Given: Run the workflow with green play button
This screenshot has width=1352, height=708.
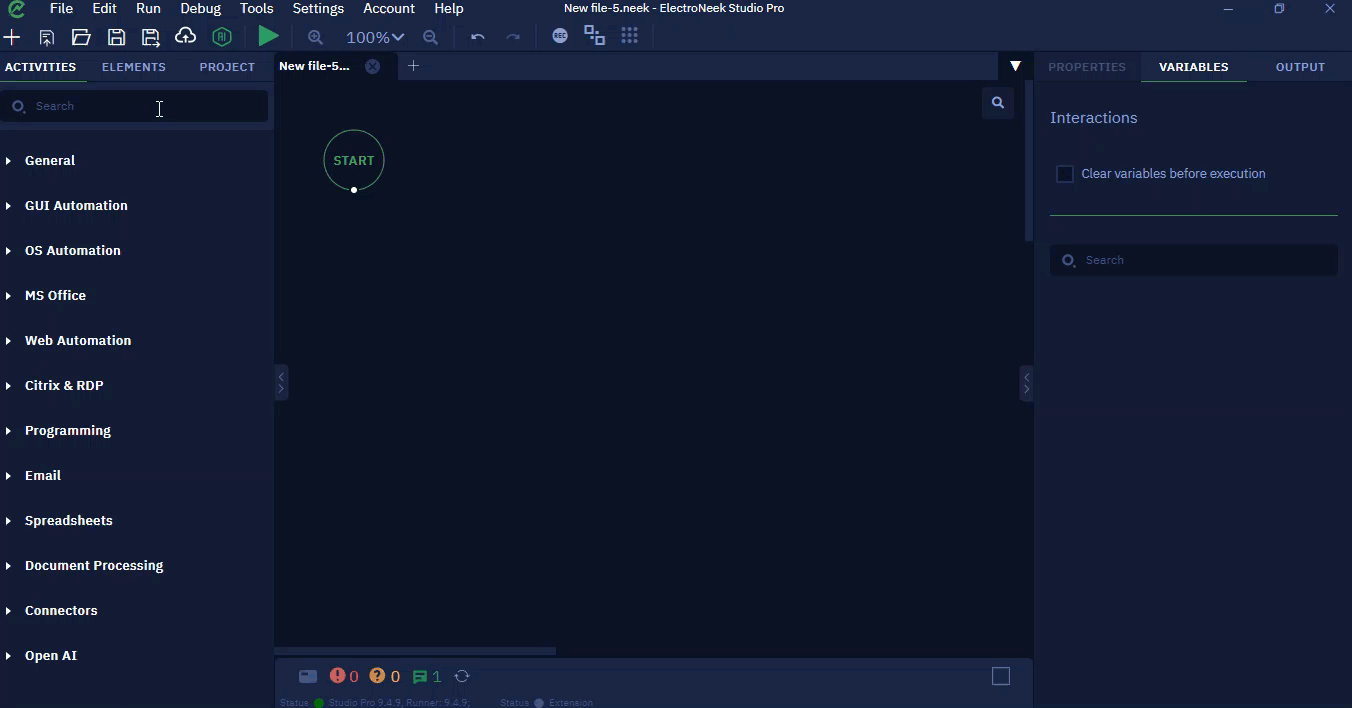Looking at the screenshot, I should tap(268, 36).
